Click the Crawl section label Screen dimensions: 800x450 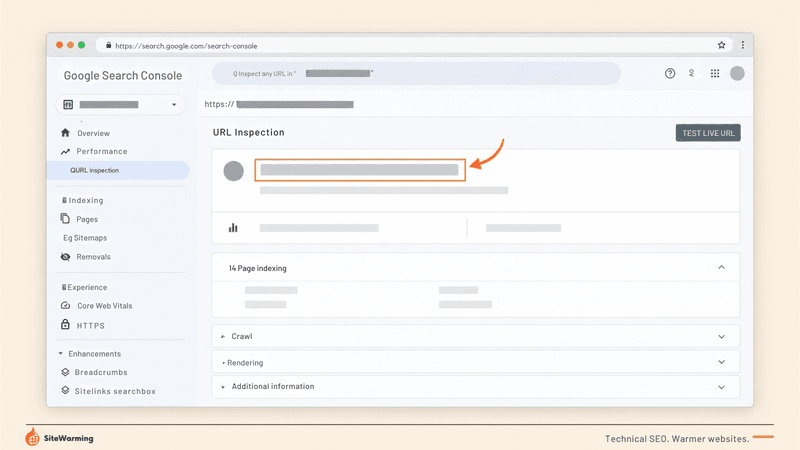pos(242,336)
